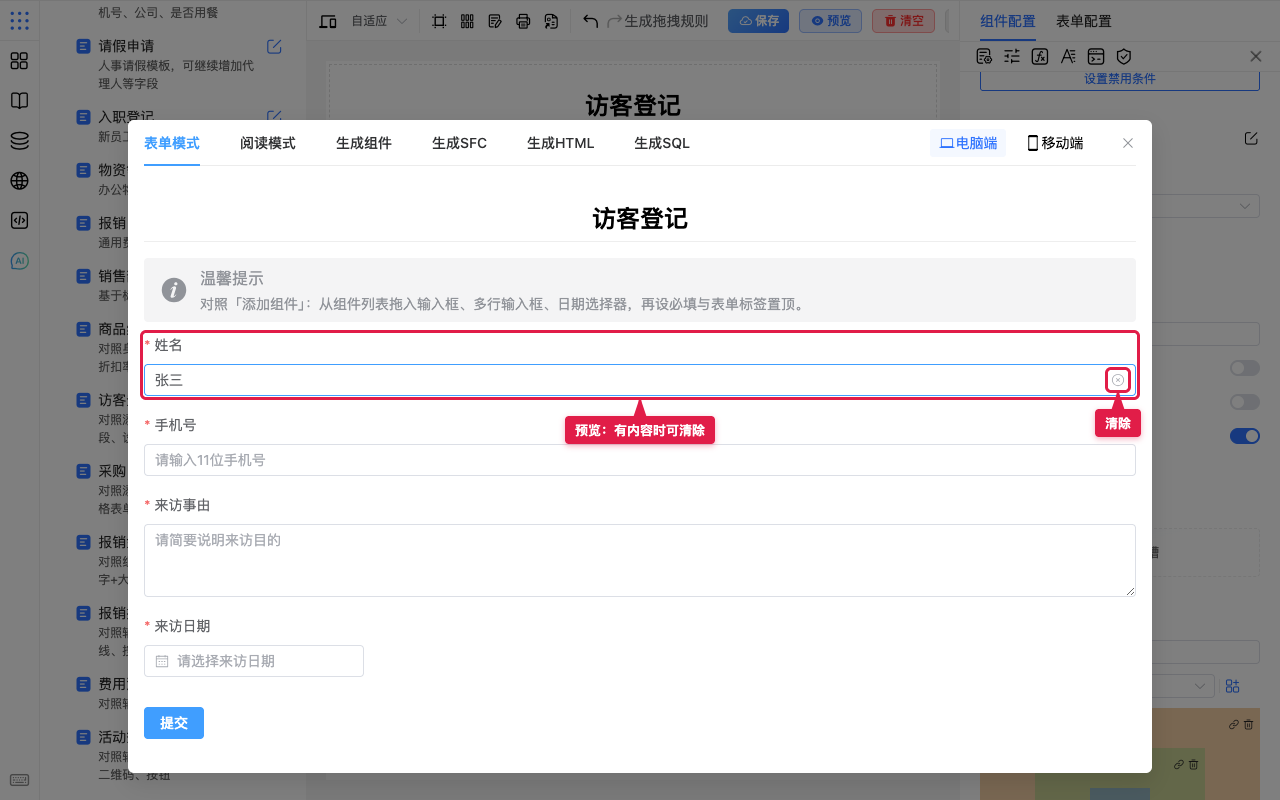Click the 预览 button in background toolbar
This screenshot has height=800, width=1280.
[831, 21]
